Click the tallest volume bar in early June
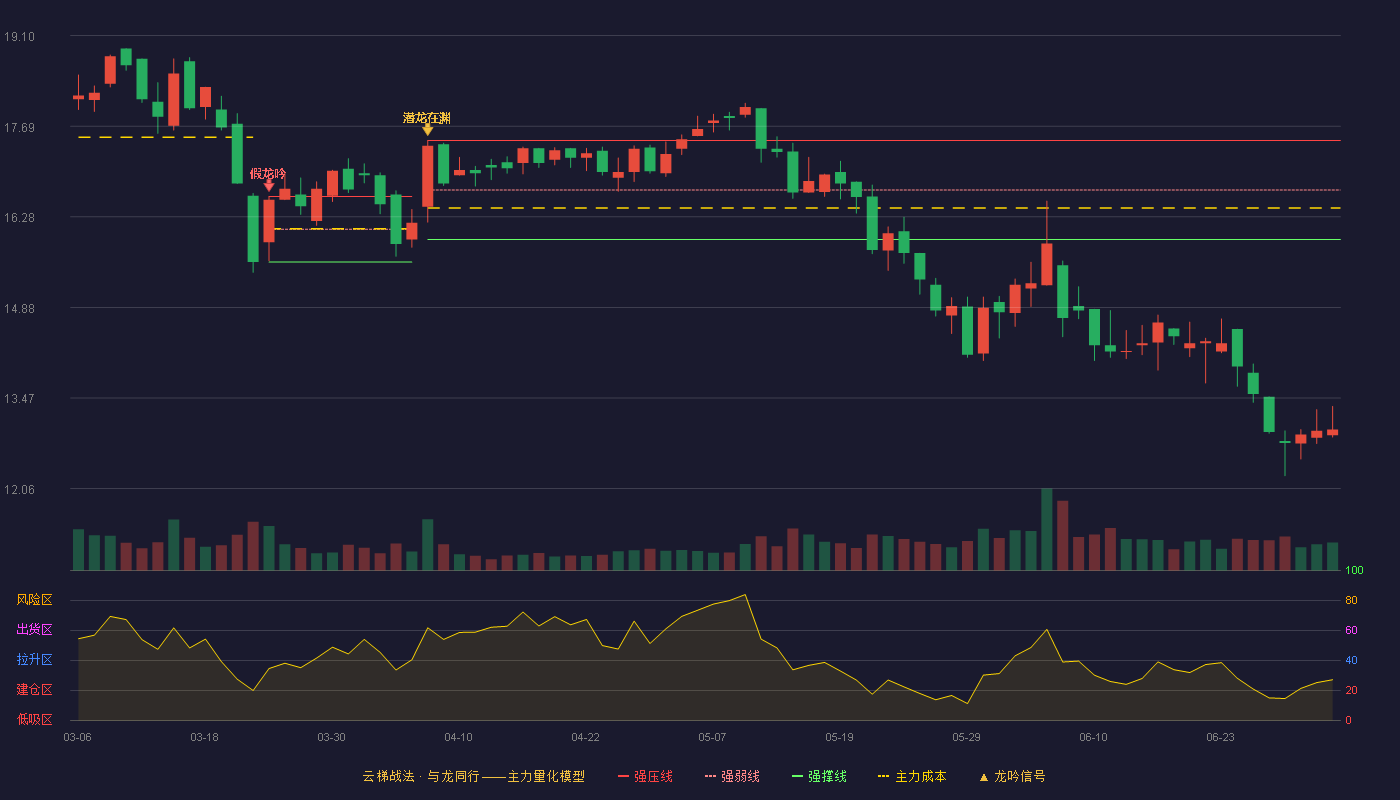This screenshot has height=800, width=1400. [x=1046, y=529]
